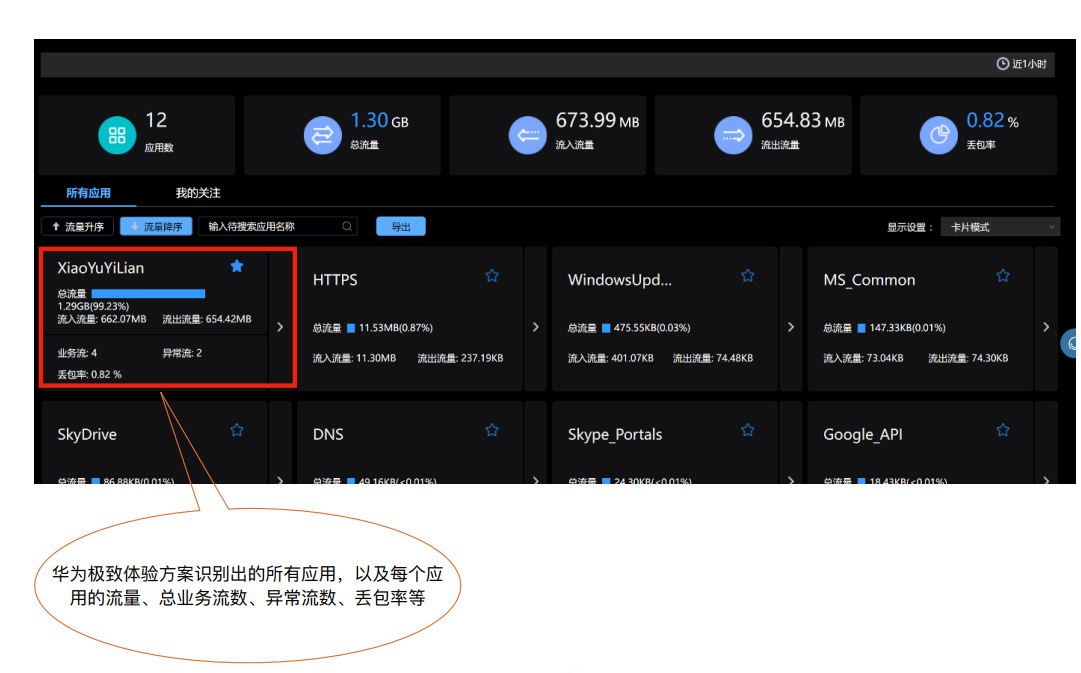Favorite the MS_Common application star
Screen dimensions: 1081x673
tap(1003, 276)
